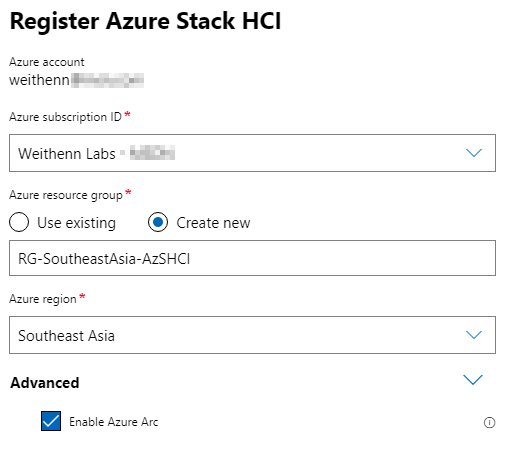510x455 pixels.
Task: Click the Register Azure Stack HCI heading
Action: click(x=145, y=21)
